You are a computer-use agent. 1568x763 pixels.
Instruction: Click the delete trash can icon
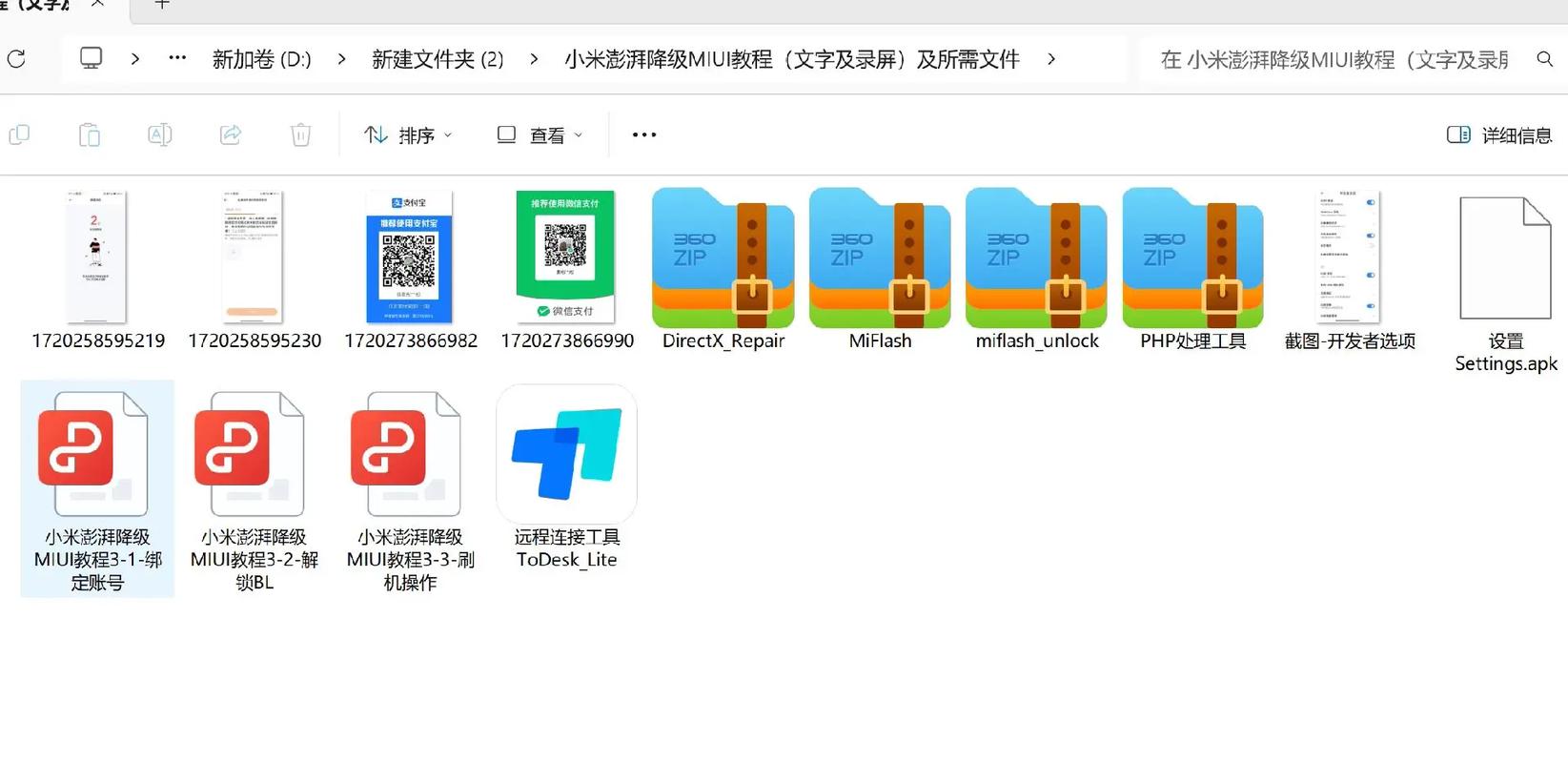pyautogui.click(x=300, y=135)
